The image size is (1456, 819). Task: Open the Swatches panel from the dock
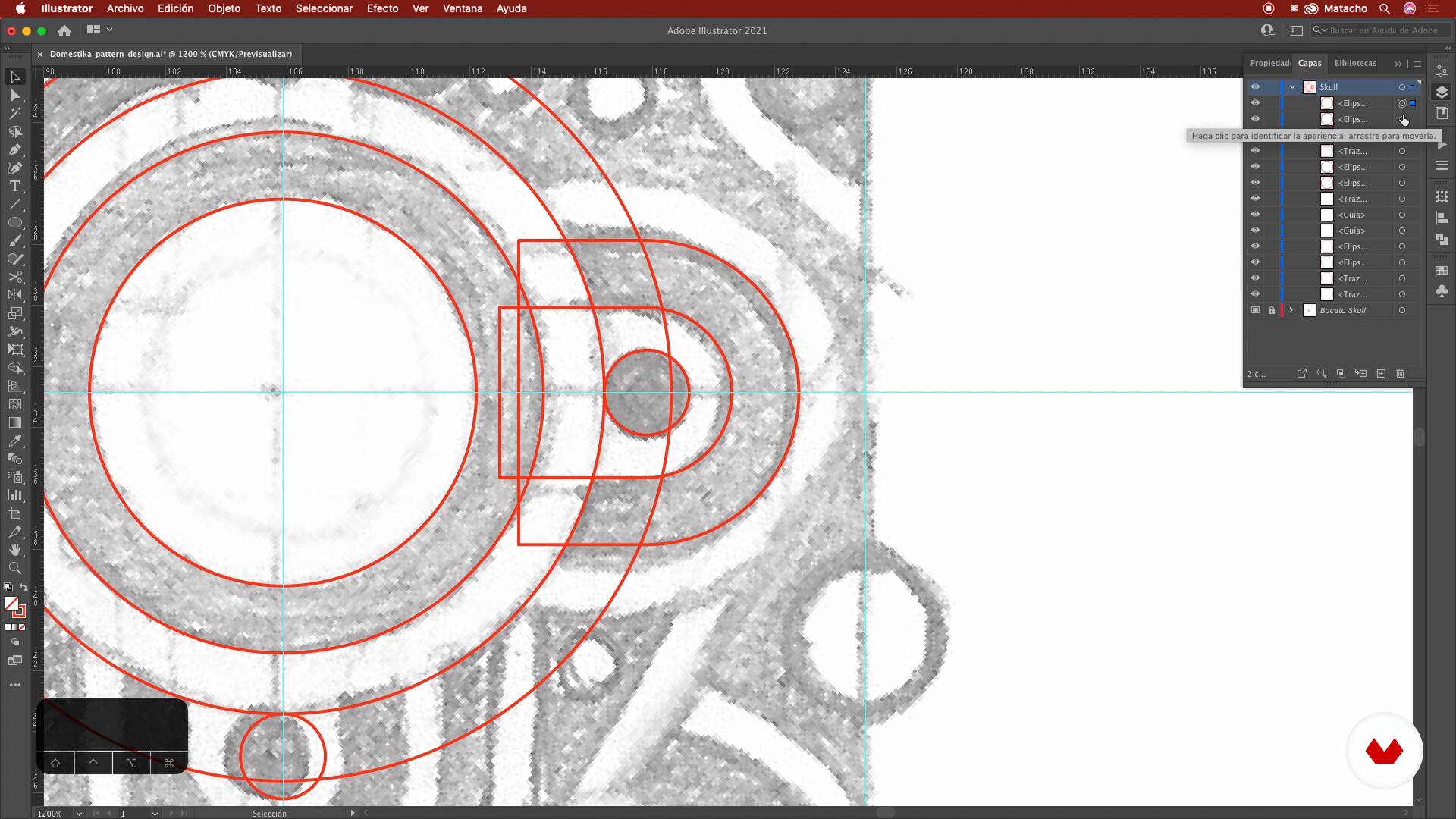pyautogui.click(x=1442, y=270)
